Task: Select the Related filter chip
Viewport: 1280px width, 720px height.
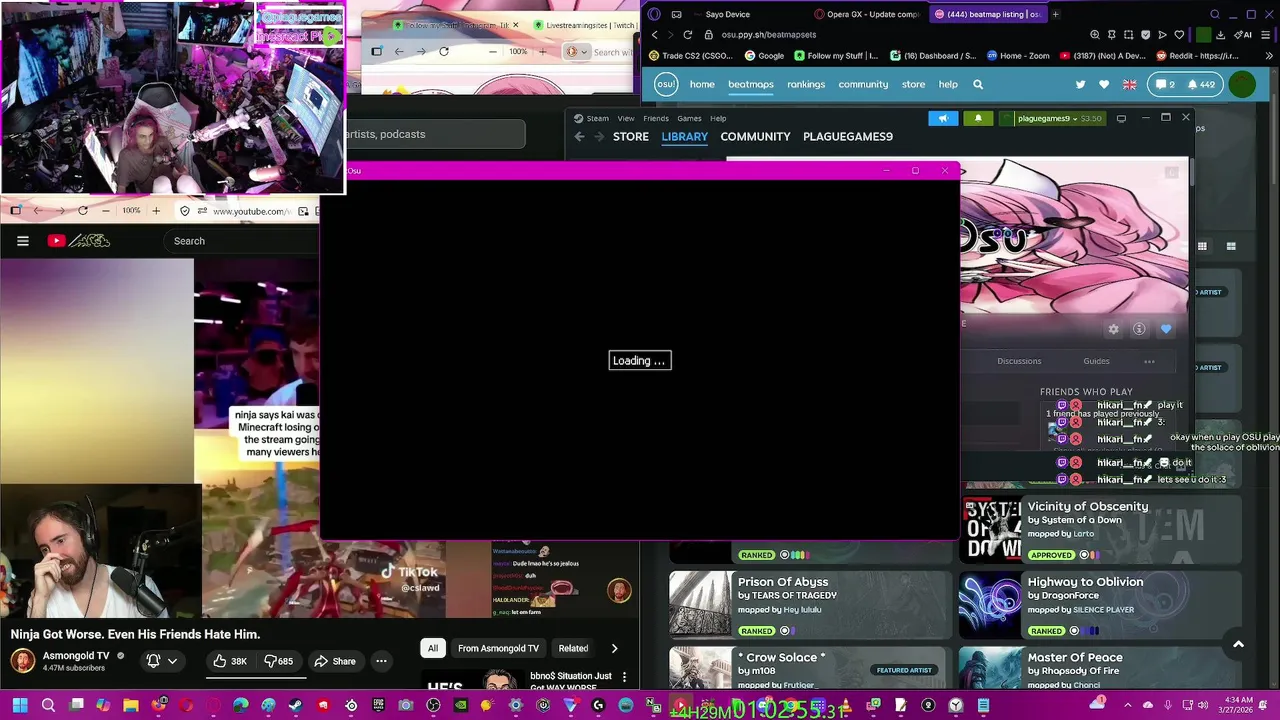Action: pos(573,648)
